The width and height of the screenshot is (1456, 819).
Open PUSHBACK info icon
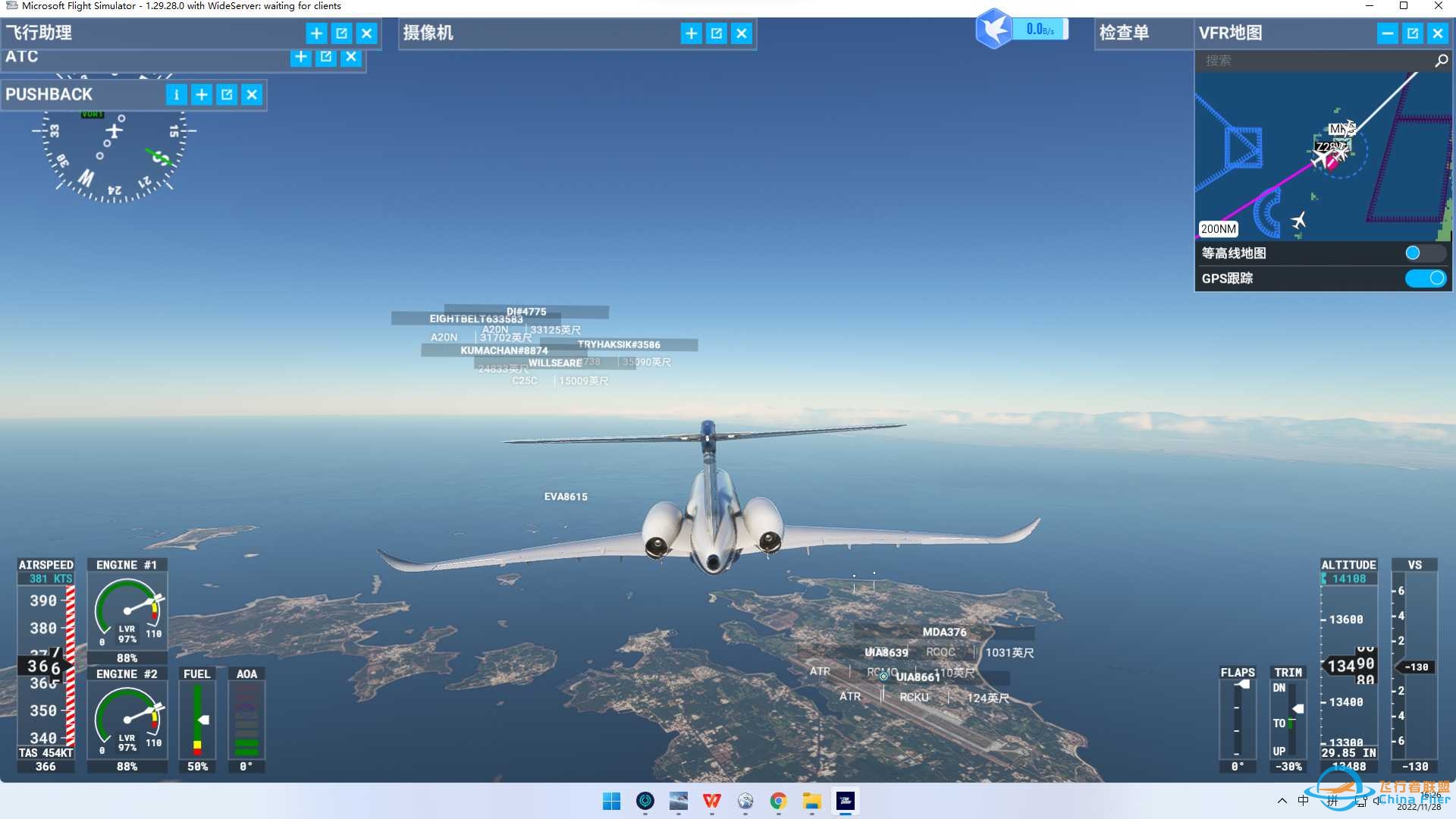point(176,95)
